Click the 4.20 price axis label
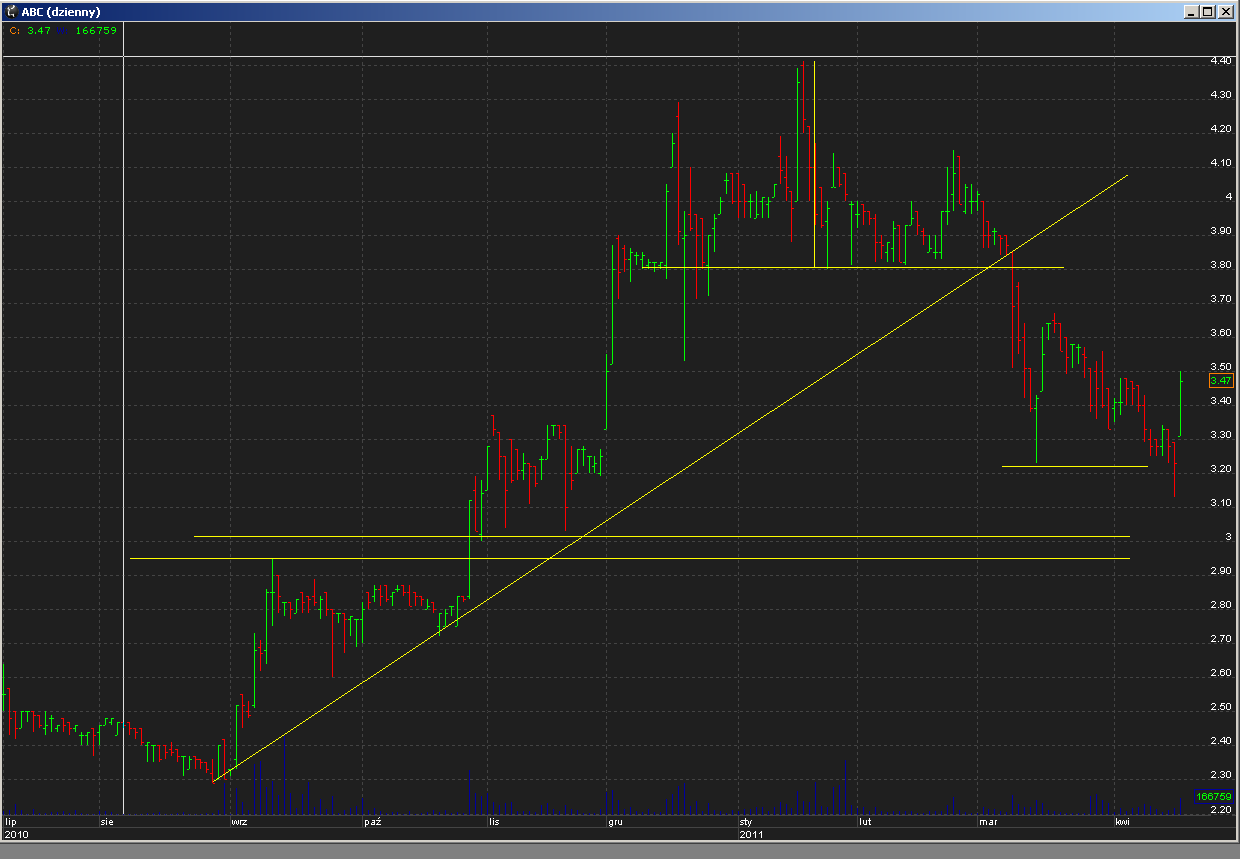The height and width of the screenshot is (859, 1240). tap(1220, 129)
